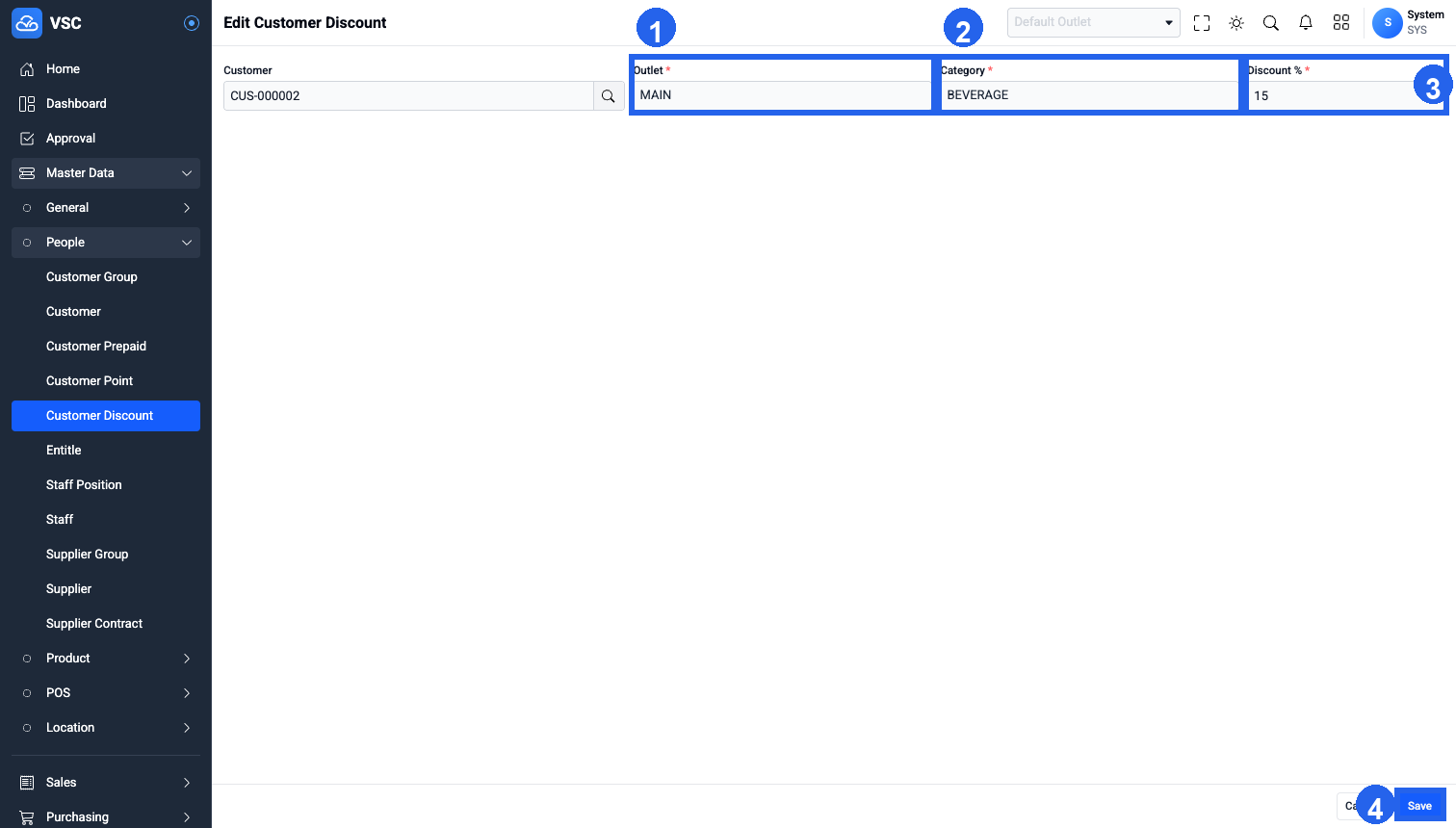Viewport: 1456px width, 828px height.
Task: Toggle the sidebar pin radio icon
Action: pyautogui.click(x=192, y=23)
